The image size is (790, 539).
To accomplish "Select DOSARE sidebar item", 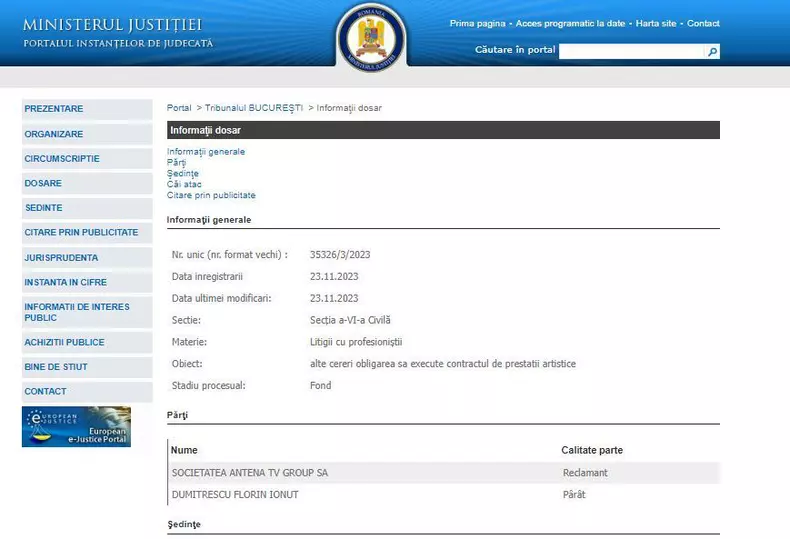I will coord(87,183).
